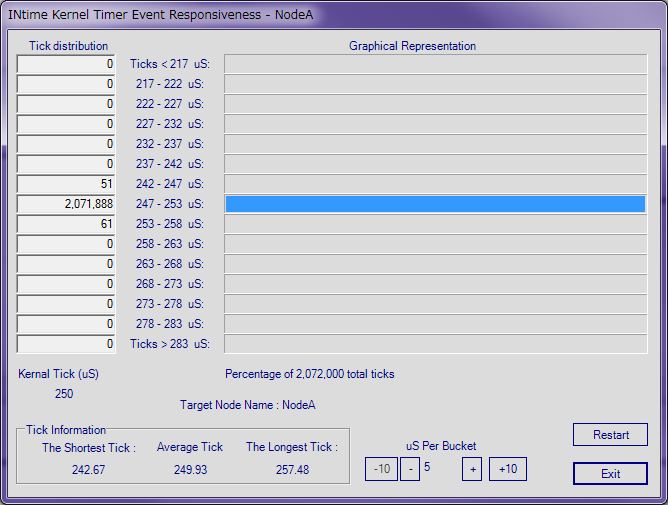
Task: Click the '263 - 268 uS:' label
Action: 170,264
